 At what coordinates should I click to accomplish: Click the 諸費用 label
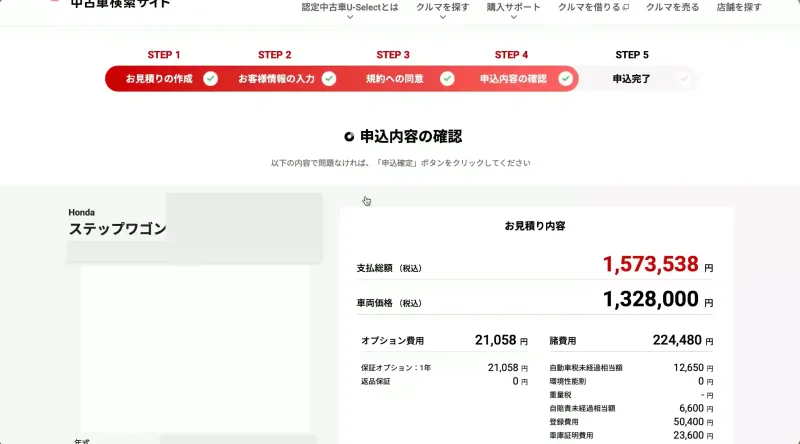pos(563,340)
